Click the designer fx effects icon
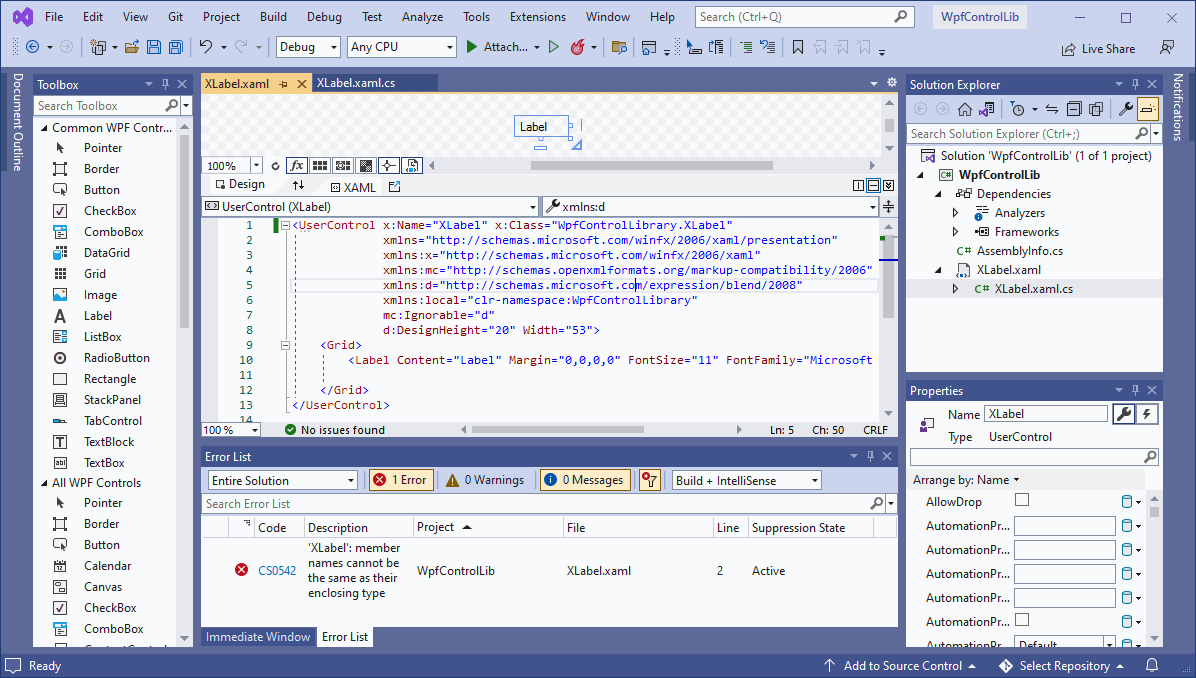The width and height of the screenshot is (1196, 678). click(x=297, y=165)
